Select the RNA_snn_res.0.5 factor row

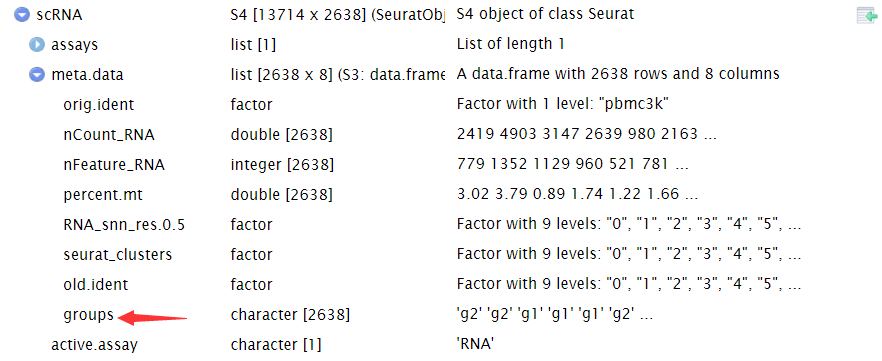click(x=441, y=224)
